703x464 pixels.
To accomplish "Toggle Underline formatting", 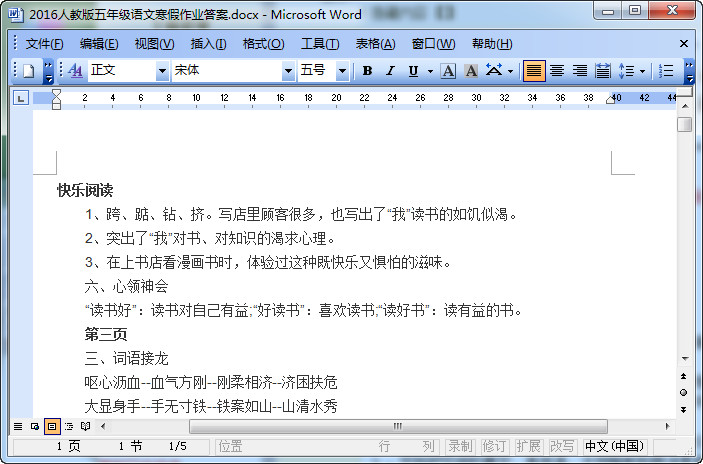I will coord(413,71).
